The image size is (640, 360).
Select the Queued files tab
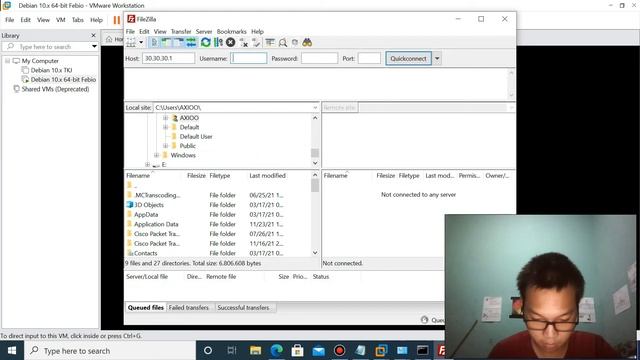[x=146, y=307]
